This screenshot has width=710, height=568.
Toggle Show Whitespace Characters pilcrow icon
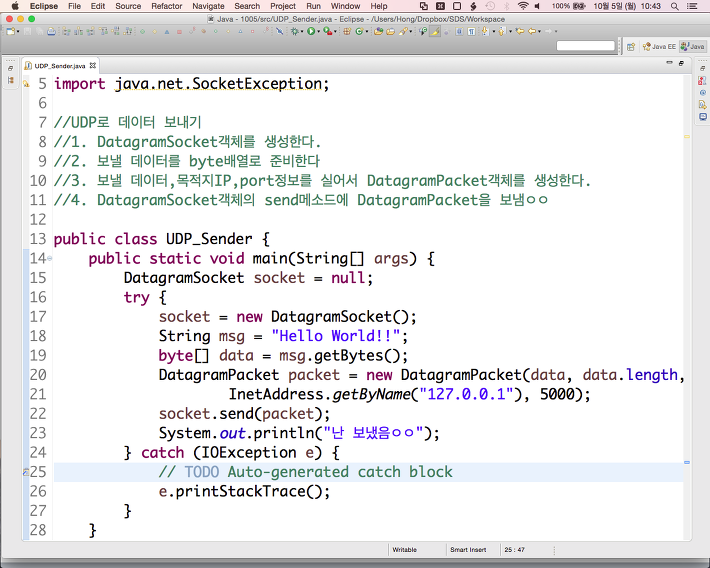tap(471, 31)
